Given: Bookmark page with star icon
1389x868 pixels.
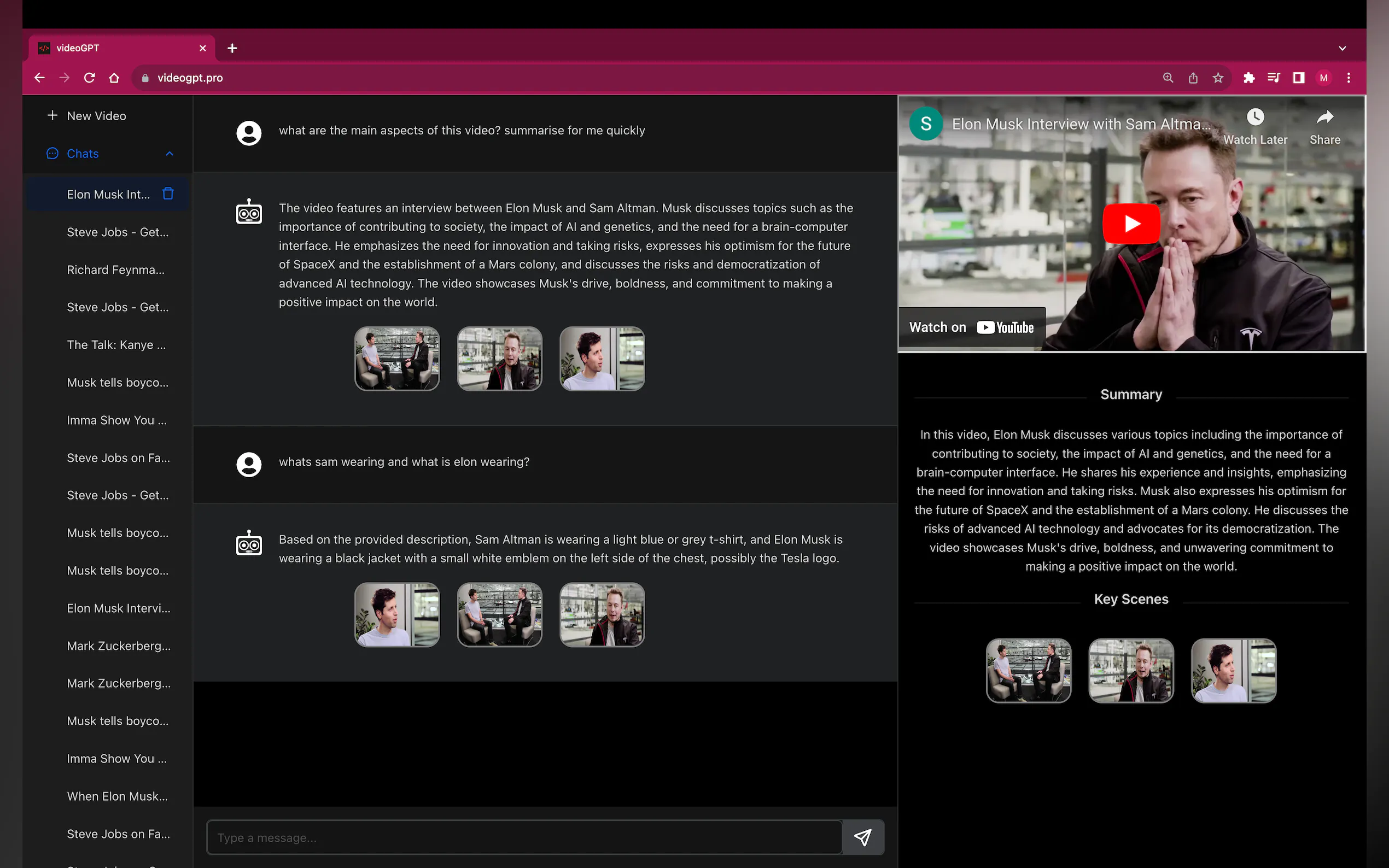Looking at the screenshot, I should [1218, 78].
